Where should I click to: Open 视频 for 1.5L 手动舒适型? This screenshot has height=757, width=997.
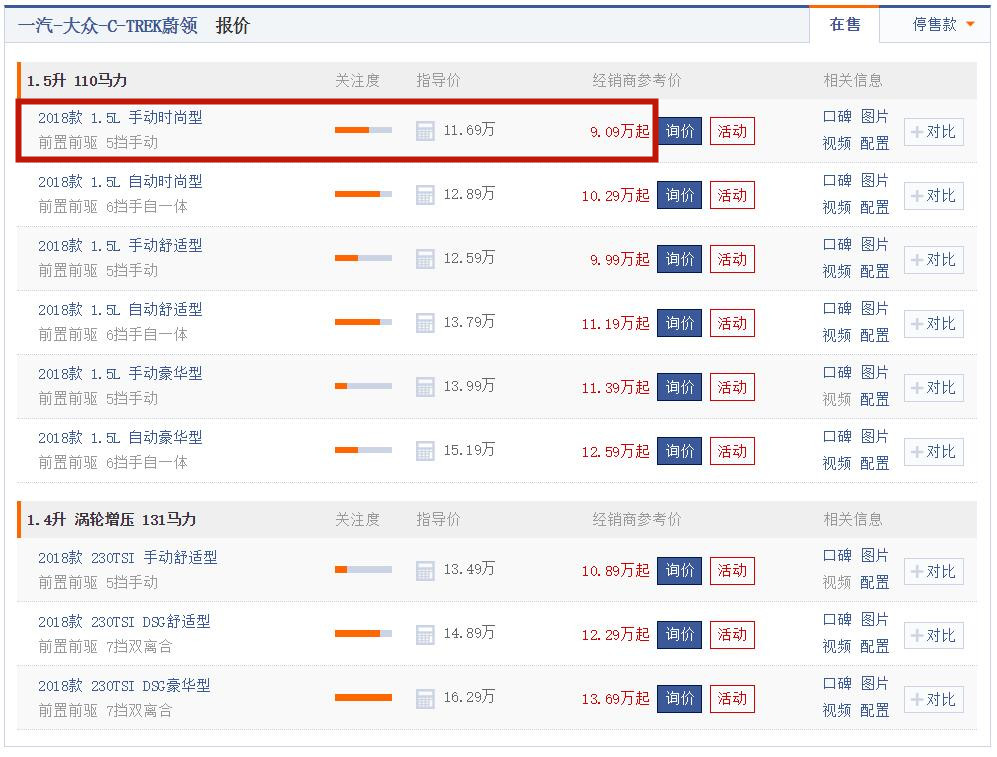pyautogui.click(x=837, y=271)
